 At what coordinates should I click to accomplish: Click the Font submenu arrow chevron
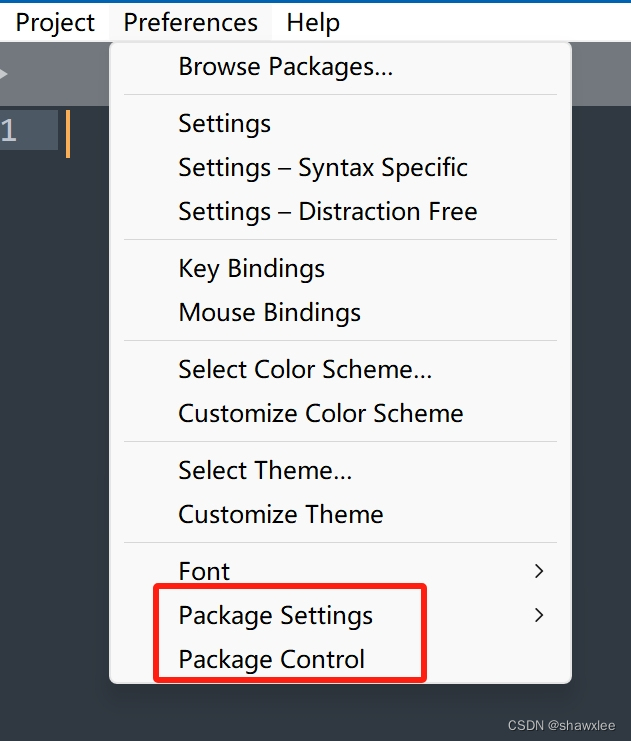[x=539, y=571]
